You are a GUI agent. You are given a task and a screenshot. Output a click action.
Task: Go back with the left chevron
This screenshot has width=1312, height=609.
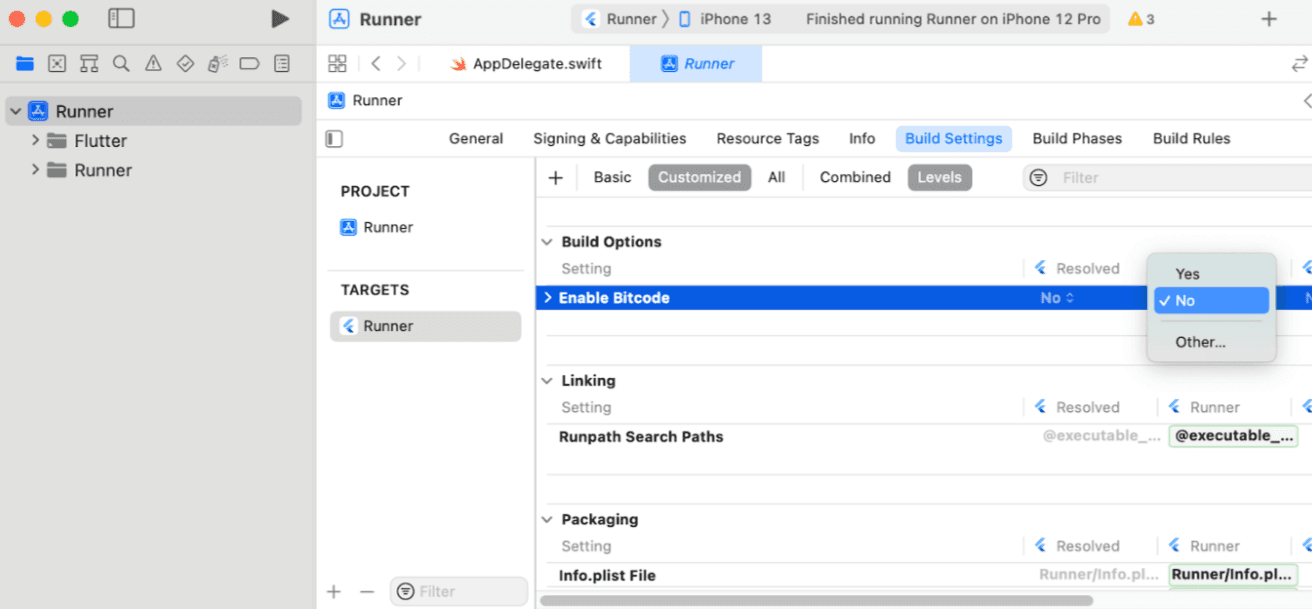pos(376,63)
